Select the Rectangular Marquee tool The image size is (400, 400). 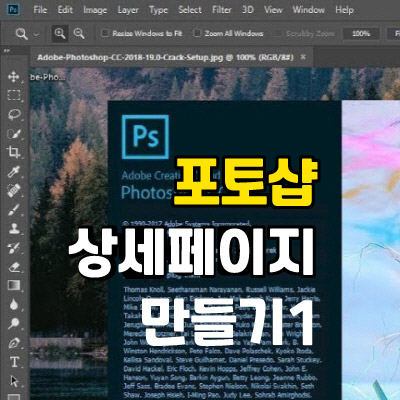(x=14, y=95)
